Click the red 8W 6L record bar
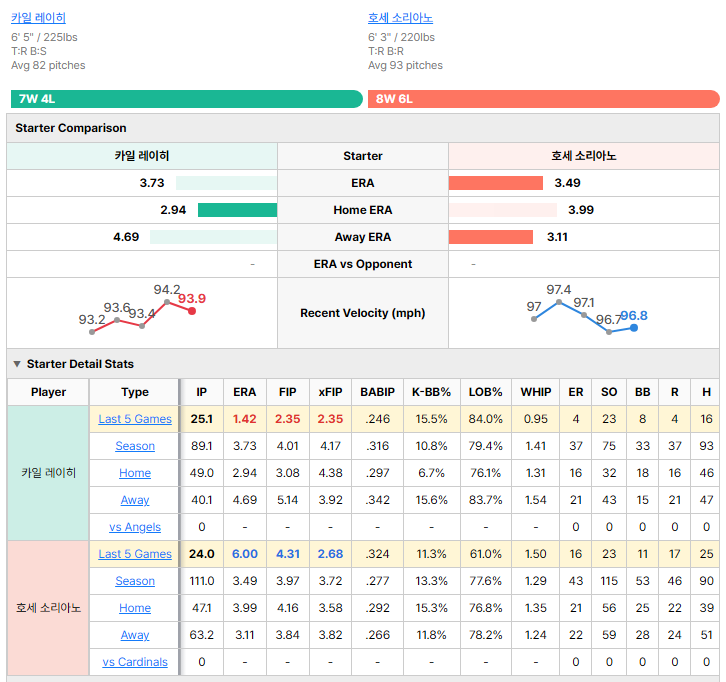Image resolution: width=726 pixels, height=682 pixels. click(544, 99)
